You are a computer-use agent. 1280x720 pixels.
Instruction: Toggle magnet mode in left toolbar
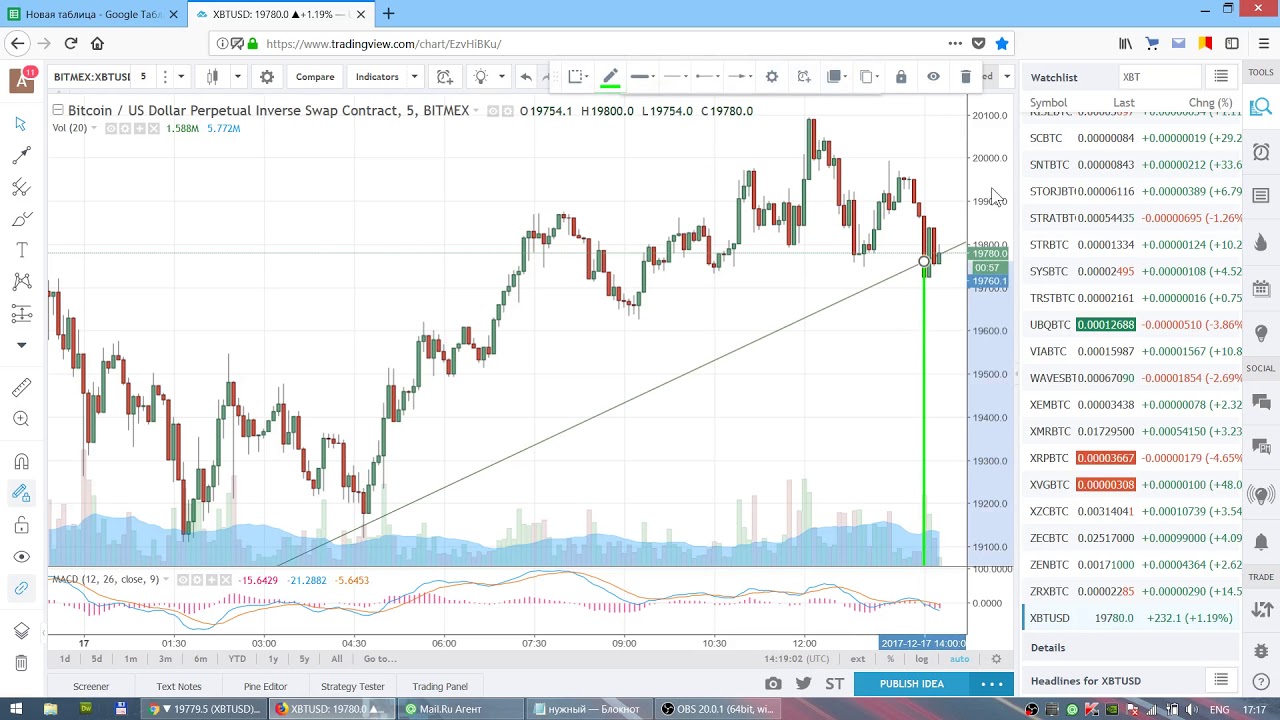click(x=21, y=461)
